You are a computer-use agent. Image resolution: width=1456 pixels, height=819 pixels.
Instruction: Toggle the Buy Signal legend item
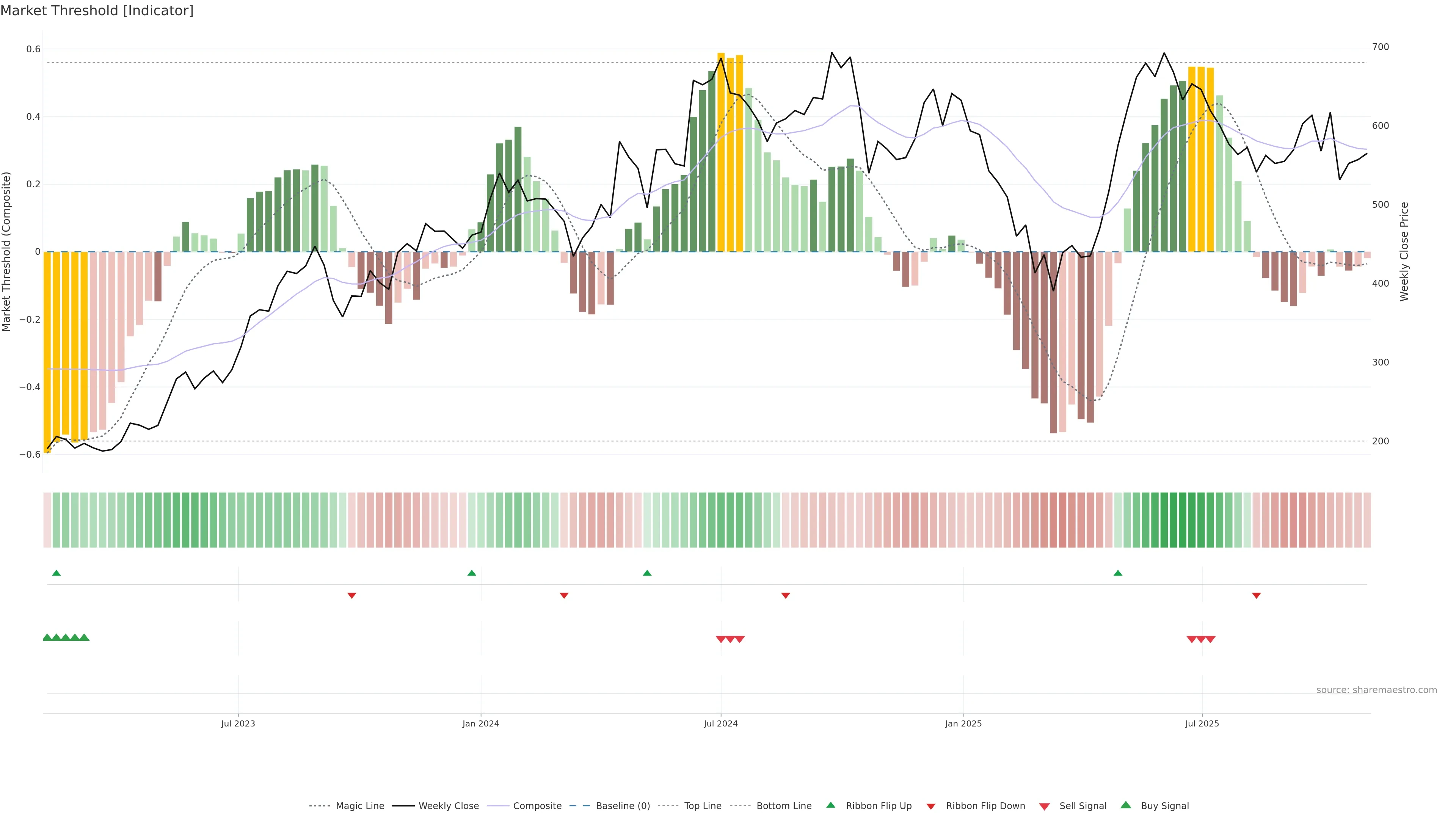[x=1164, y=805]
